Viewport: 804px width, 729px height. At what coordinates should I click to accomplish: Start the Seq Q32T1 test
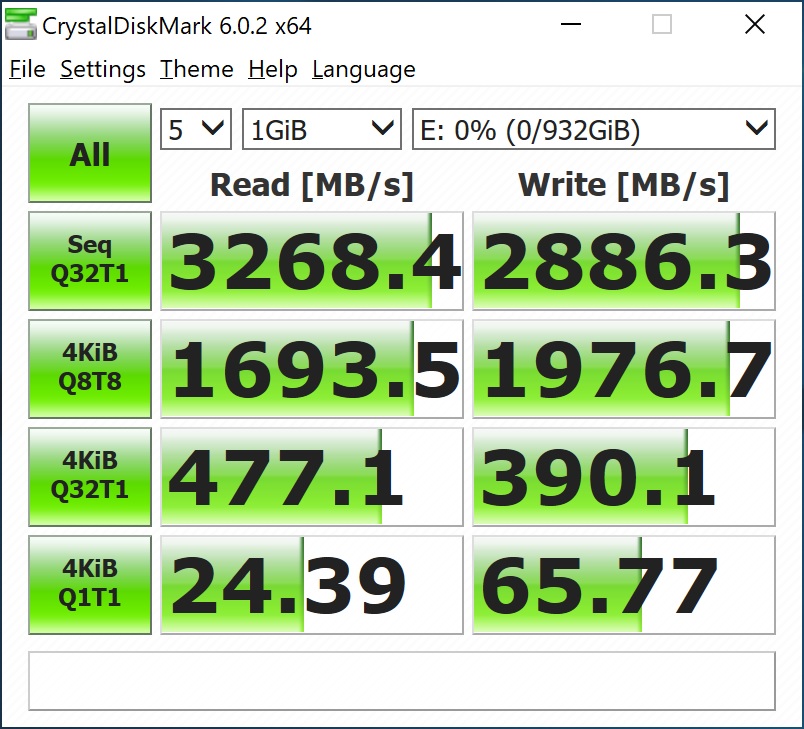pos(90,260)
